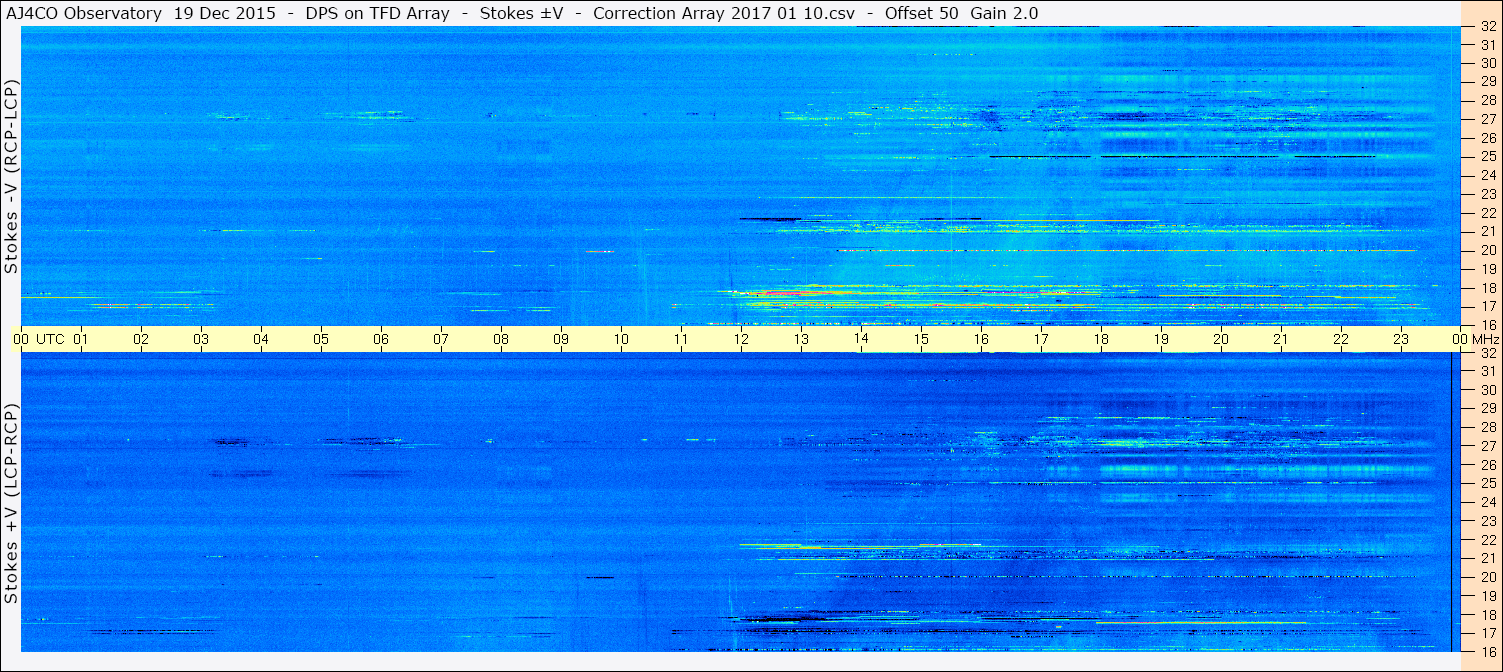Click the 23 hour tick on UTC strip
This screenshot has height=672, width=1503.
point(1401,339)
